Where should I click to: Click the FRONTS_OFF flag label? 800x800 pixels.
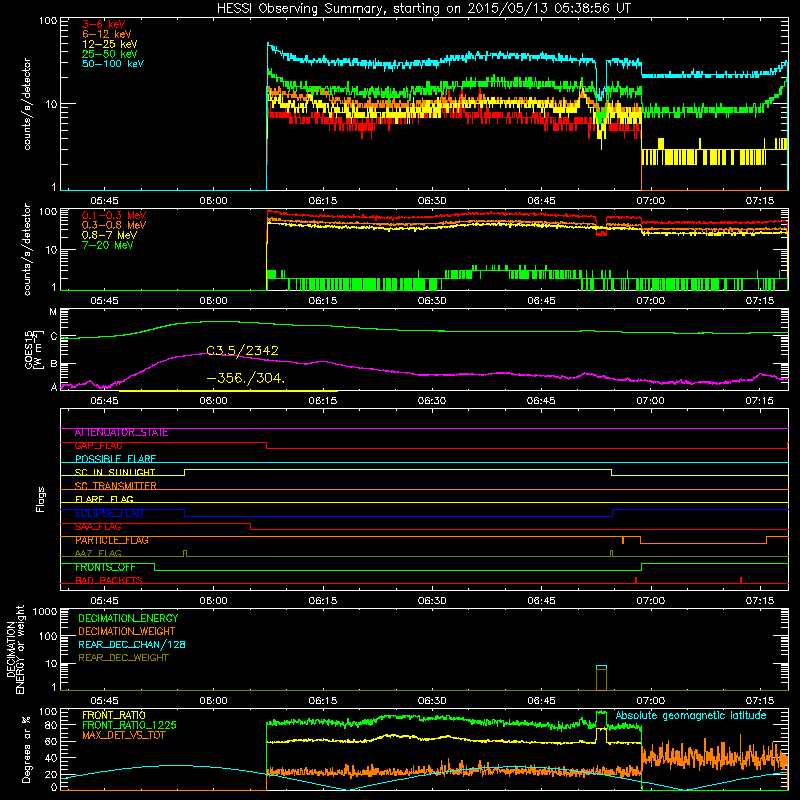pos(105,567)
